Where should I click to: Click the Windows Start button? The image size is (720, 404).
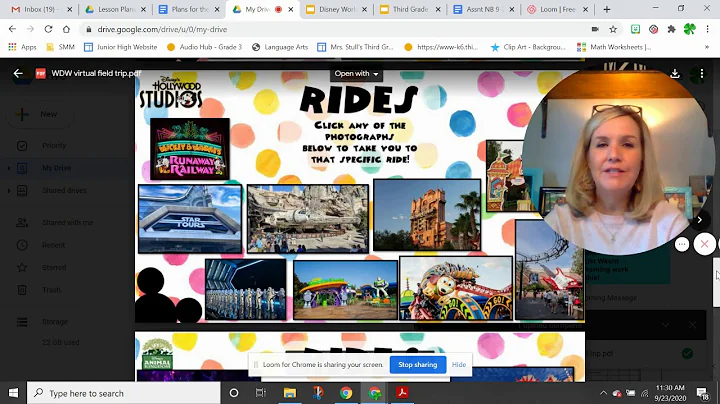tap(13, 393)
